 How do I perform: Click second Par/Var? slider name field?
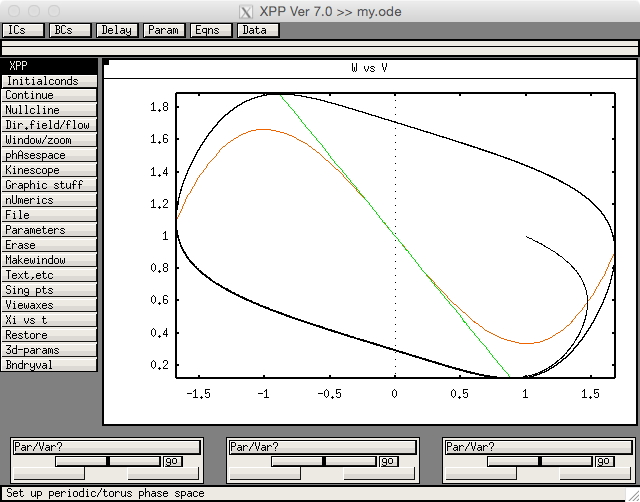pos(322,447)
